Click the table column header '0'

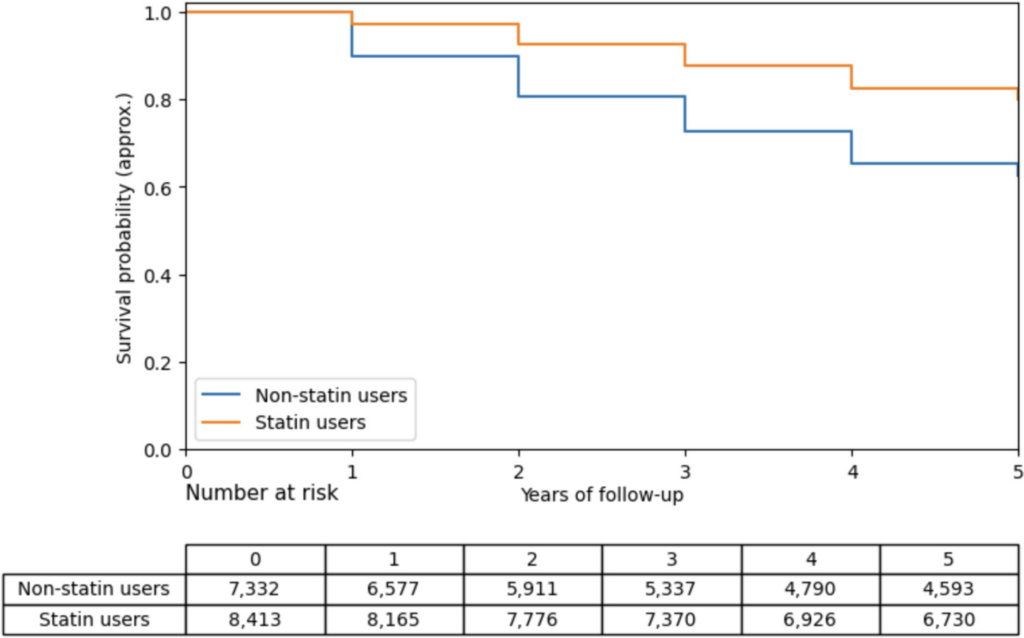[x=255, y=559]
